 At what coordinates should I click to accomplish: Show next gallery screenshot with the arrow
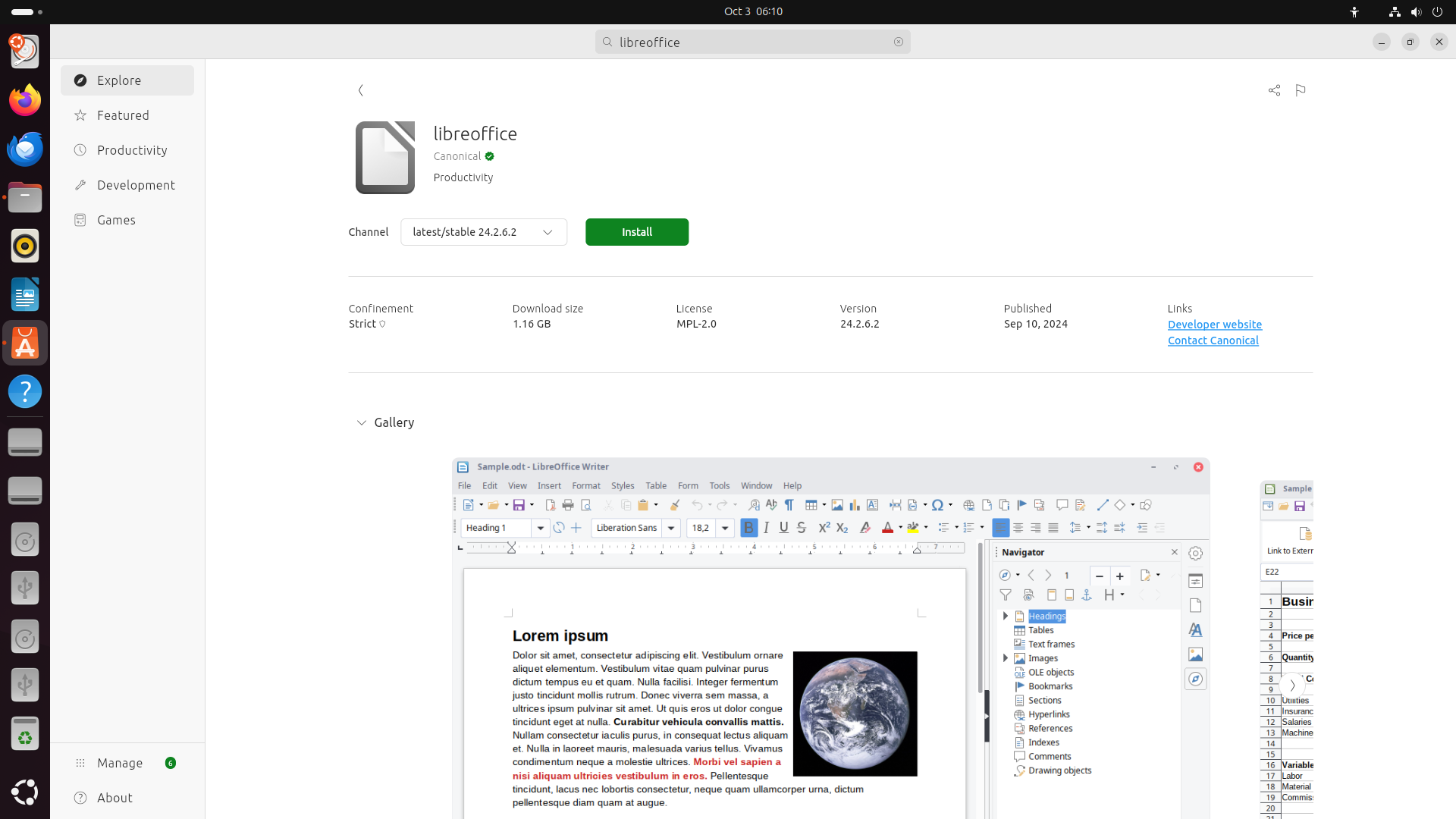point(1292,686)
